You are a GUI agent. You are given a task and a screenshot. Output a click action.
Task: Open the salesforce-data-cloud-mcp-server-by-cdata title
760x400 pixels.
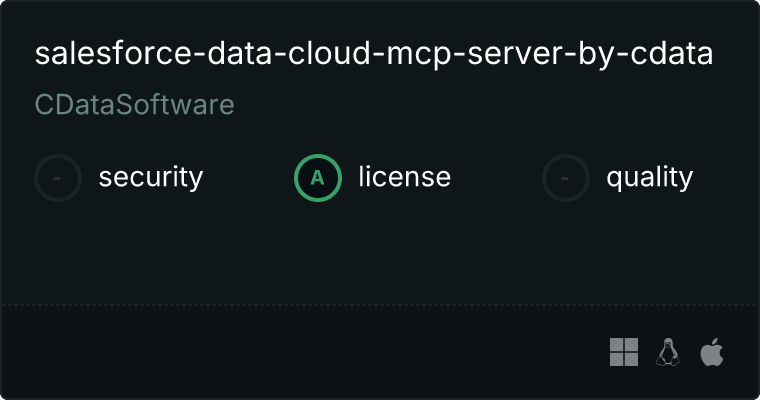[374, 54]
